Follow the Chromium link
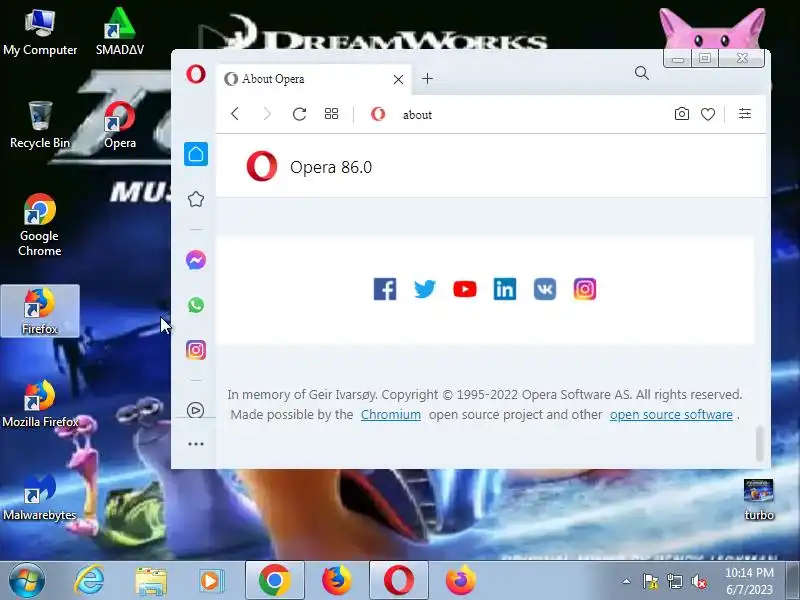Viewport: 800px width, 600px height. (391, 415)
